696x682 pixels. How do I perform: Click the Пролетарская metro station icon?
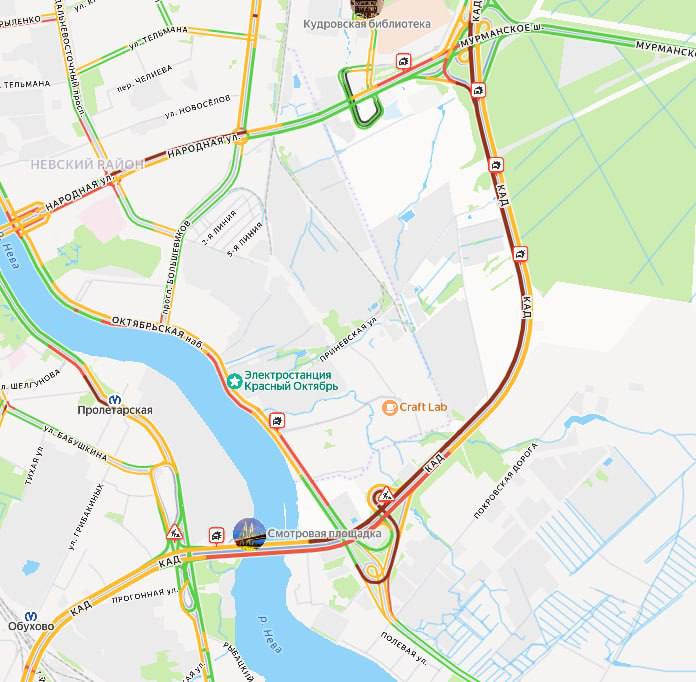click(x=115, y=400)
